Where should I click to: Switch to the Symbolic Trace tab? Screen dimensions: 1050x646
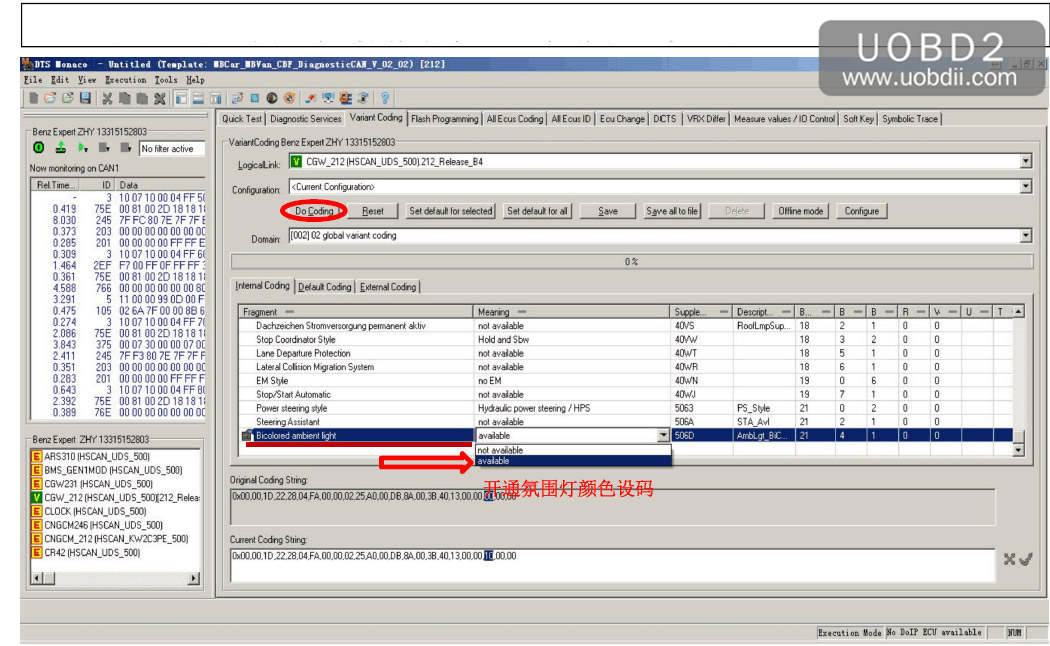[x=909, y=118]
